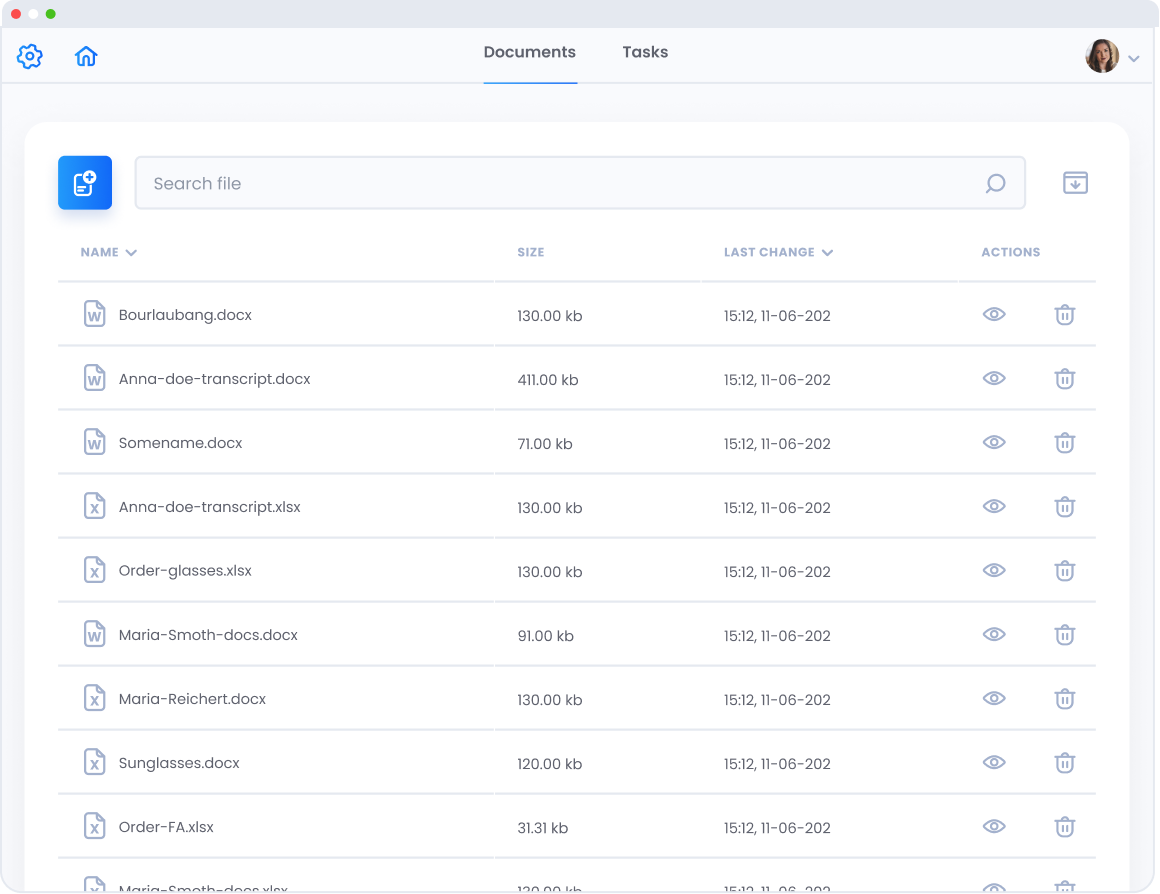Preview Order-FA.xlsx with eye icon

[993, 827]
